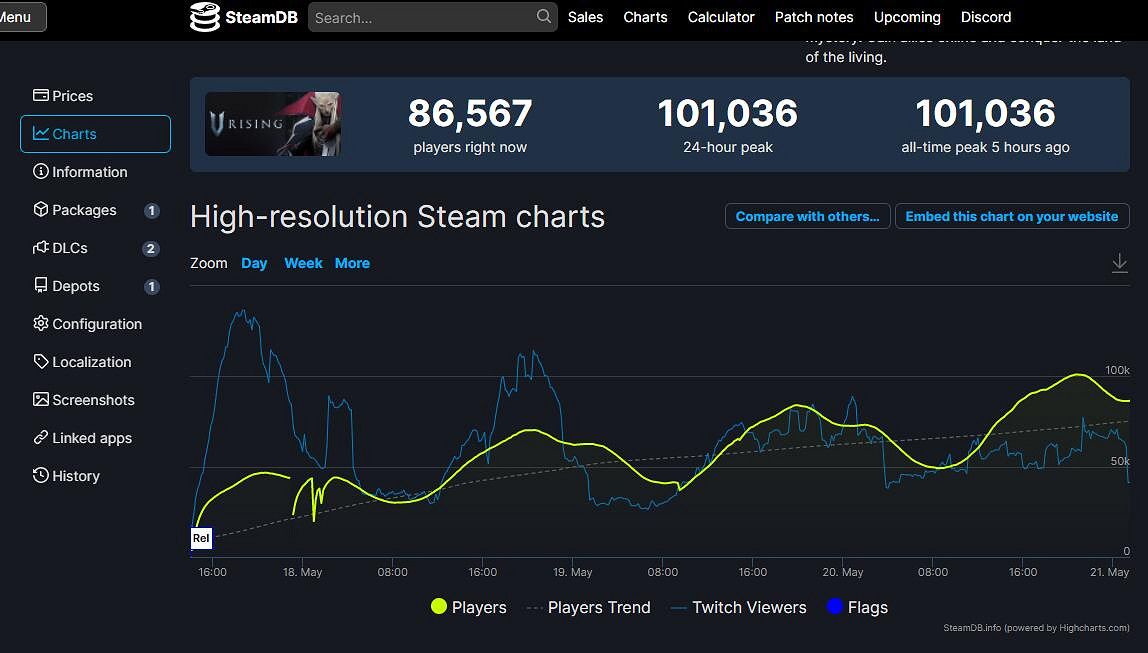The height and width of the screenshot is (653, 1148).
Task: Click the chart download export icon
Action: (x=1120, y=263)
